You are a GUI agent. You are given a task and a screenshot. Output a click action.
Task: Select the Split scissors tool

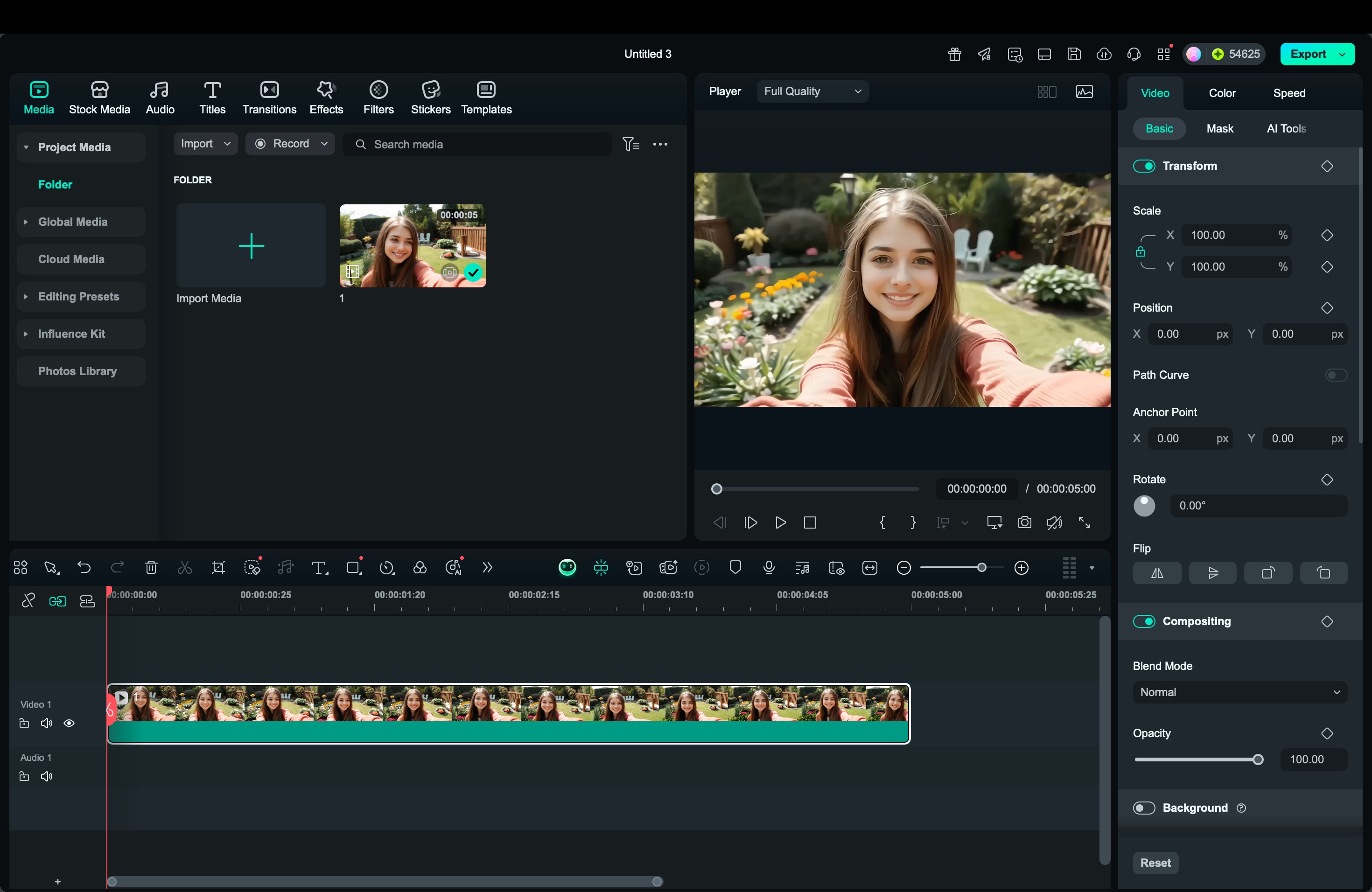[x=184, y=568]
